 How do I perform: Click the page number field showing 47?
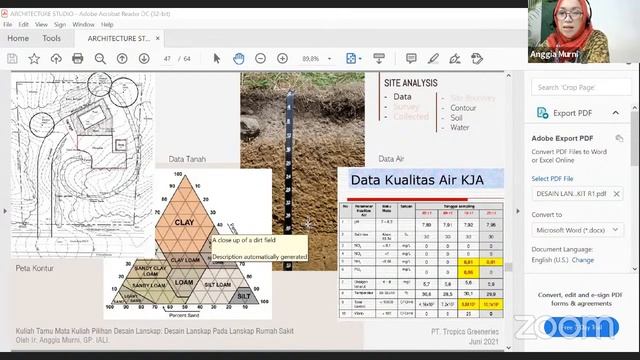167,59
